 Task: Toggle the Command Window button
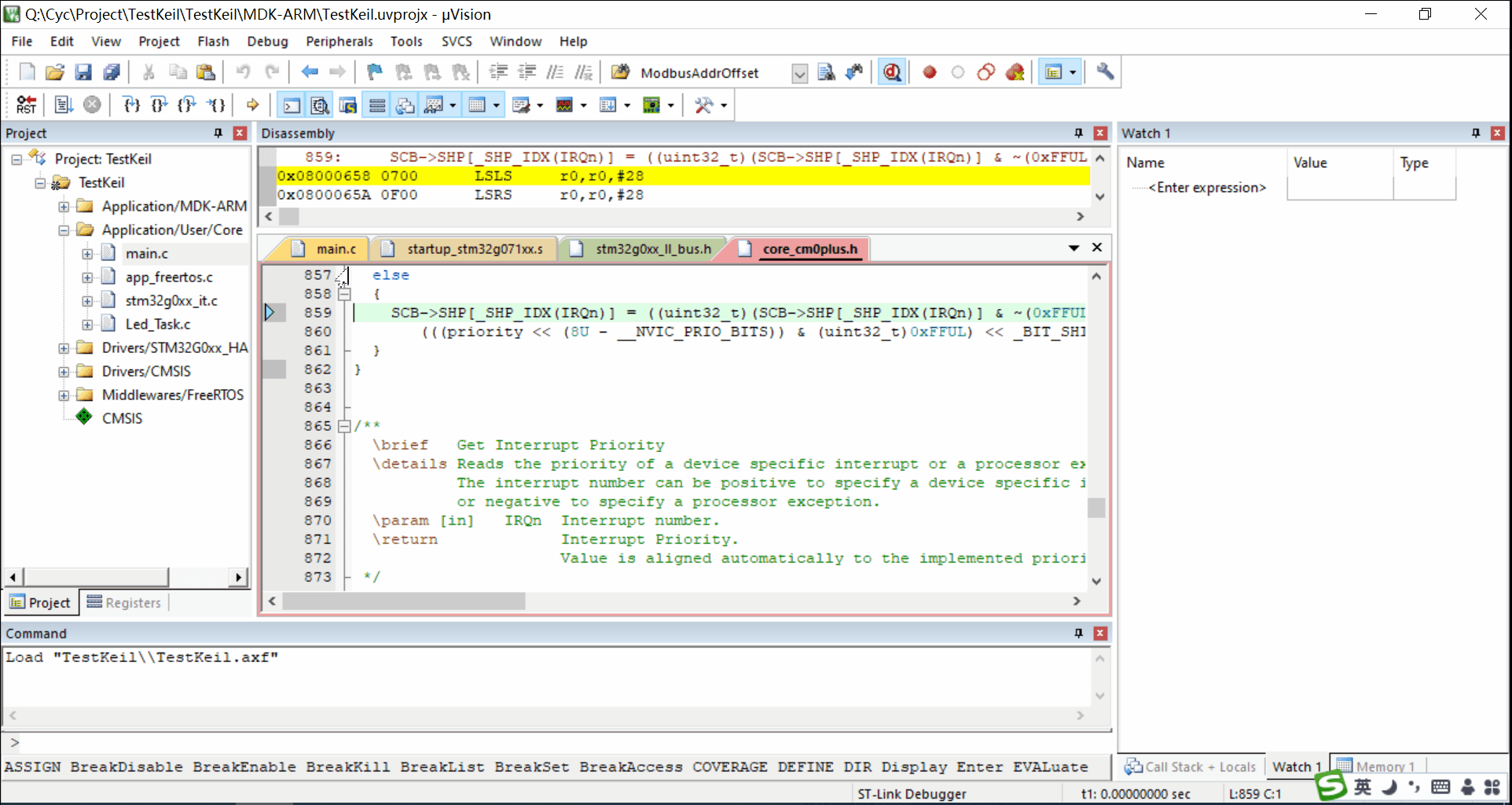point(291,105)
